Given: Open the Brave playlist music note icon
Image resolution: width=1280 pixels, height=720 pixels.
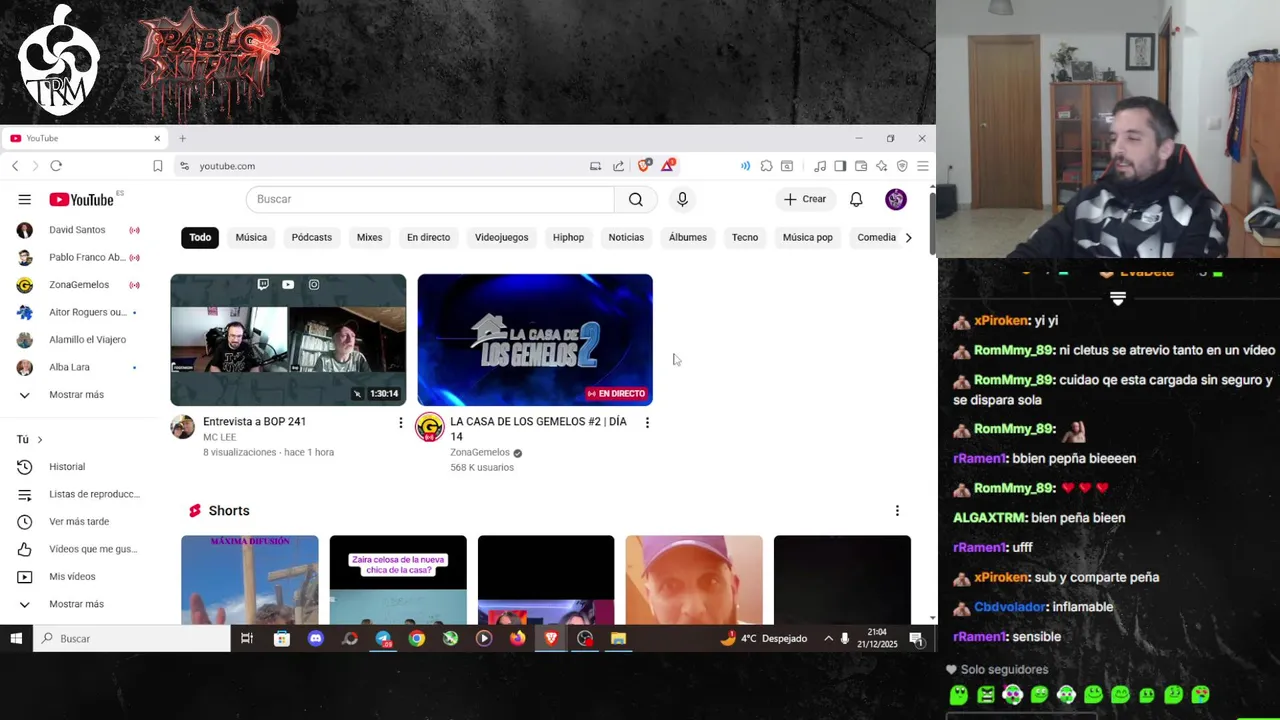Looking at the screenshot, I should click(x=820, y=166).
